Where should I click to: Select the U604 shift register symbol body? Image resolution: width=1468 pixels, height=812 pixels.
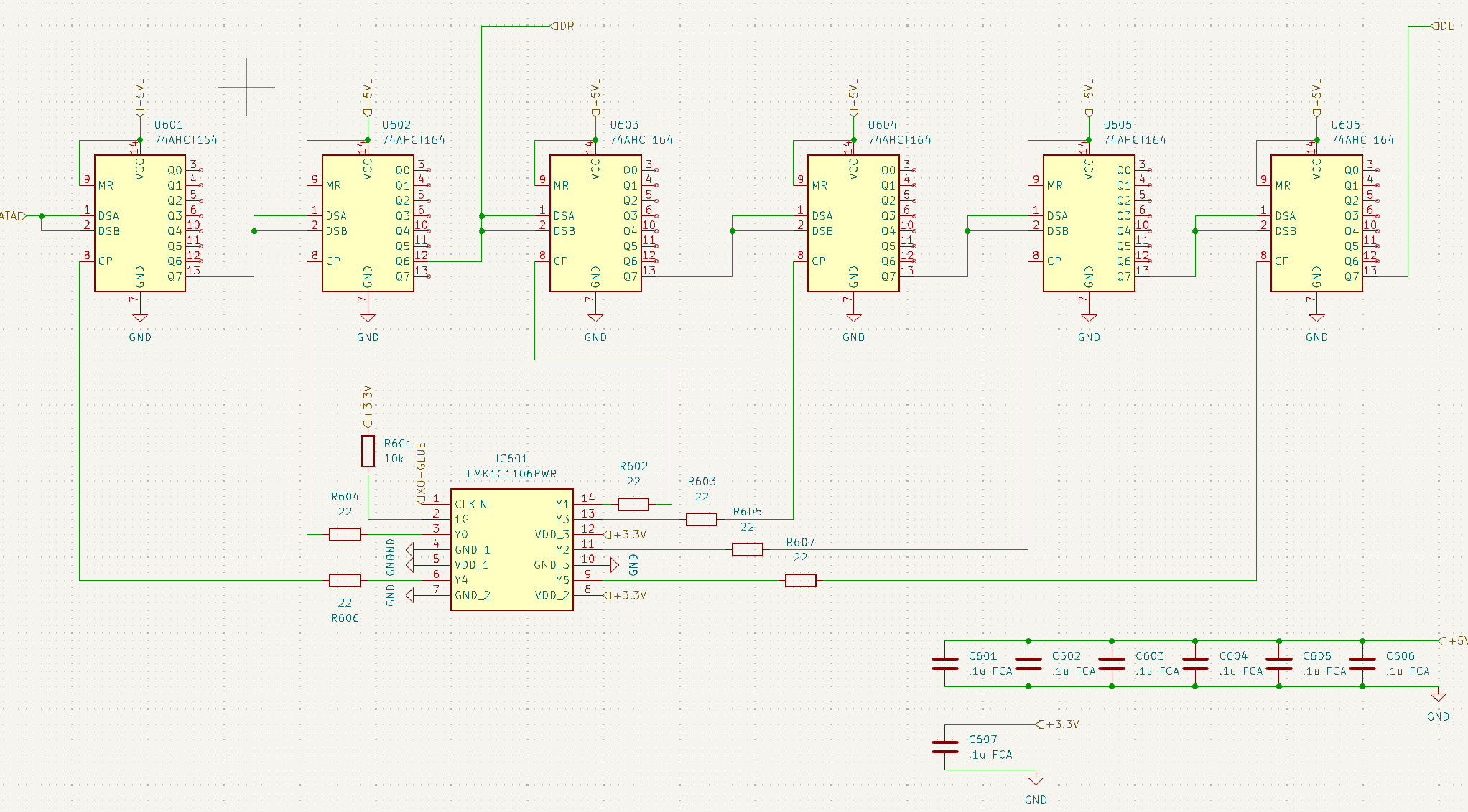(853, 223)
